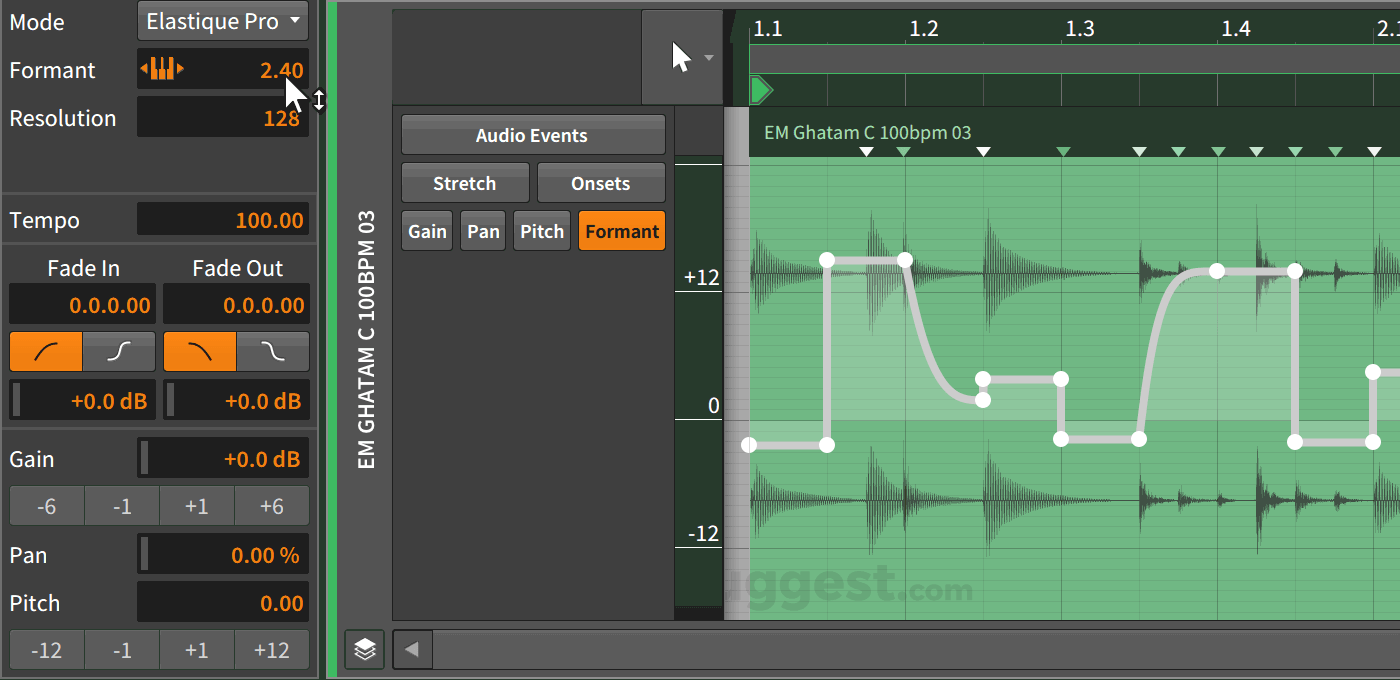The height and width of the screenshot is (680, 1400).
Task: Select the S-curve fade-in shape
Action: click(118, 351)
